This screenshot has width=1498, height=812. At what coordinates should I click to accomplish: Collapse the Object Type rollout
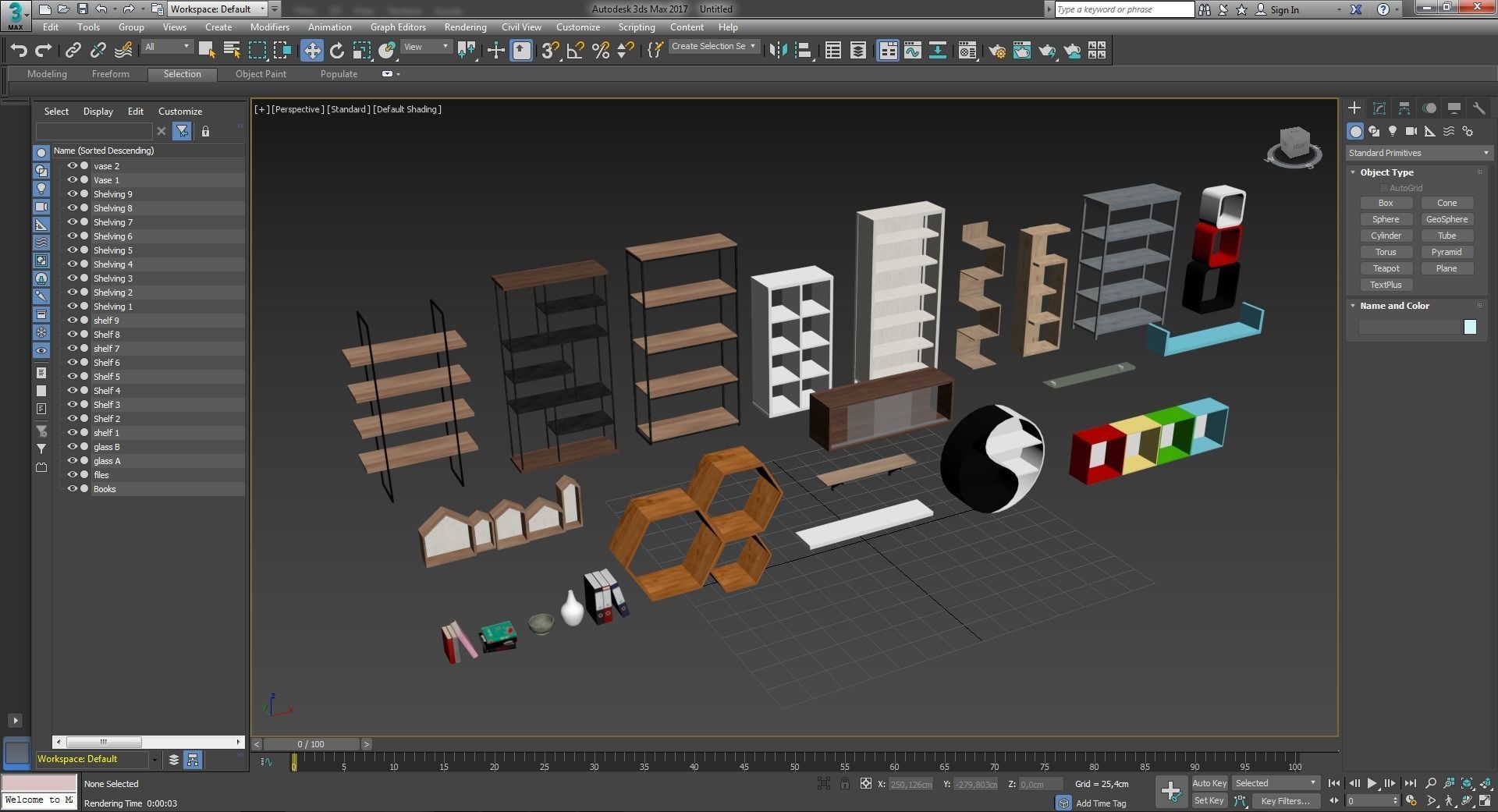pyautogui.click(x=1353, y=172)
